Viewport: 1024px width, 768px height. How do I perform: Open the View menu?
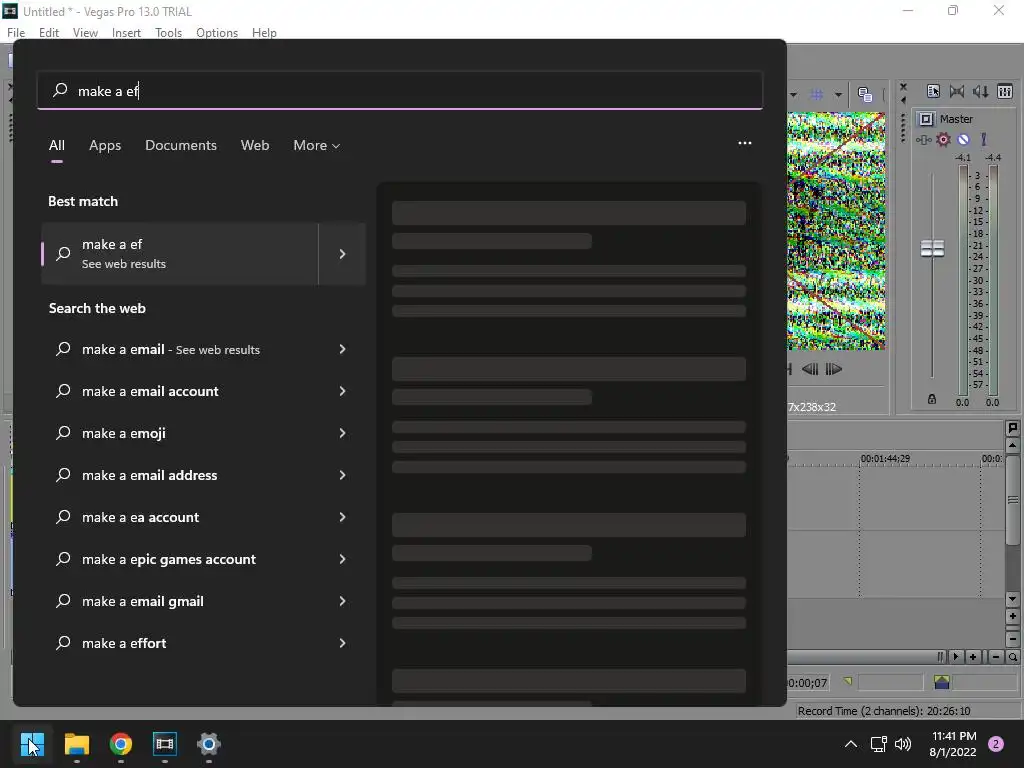pyautogui.click(x=85, y=33)
